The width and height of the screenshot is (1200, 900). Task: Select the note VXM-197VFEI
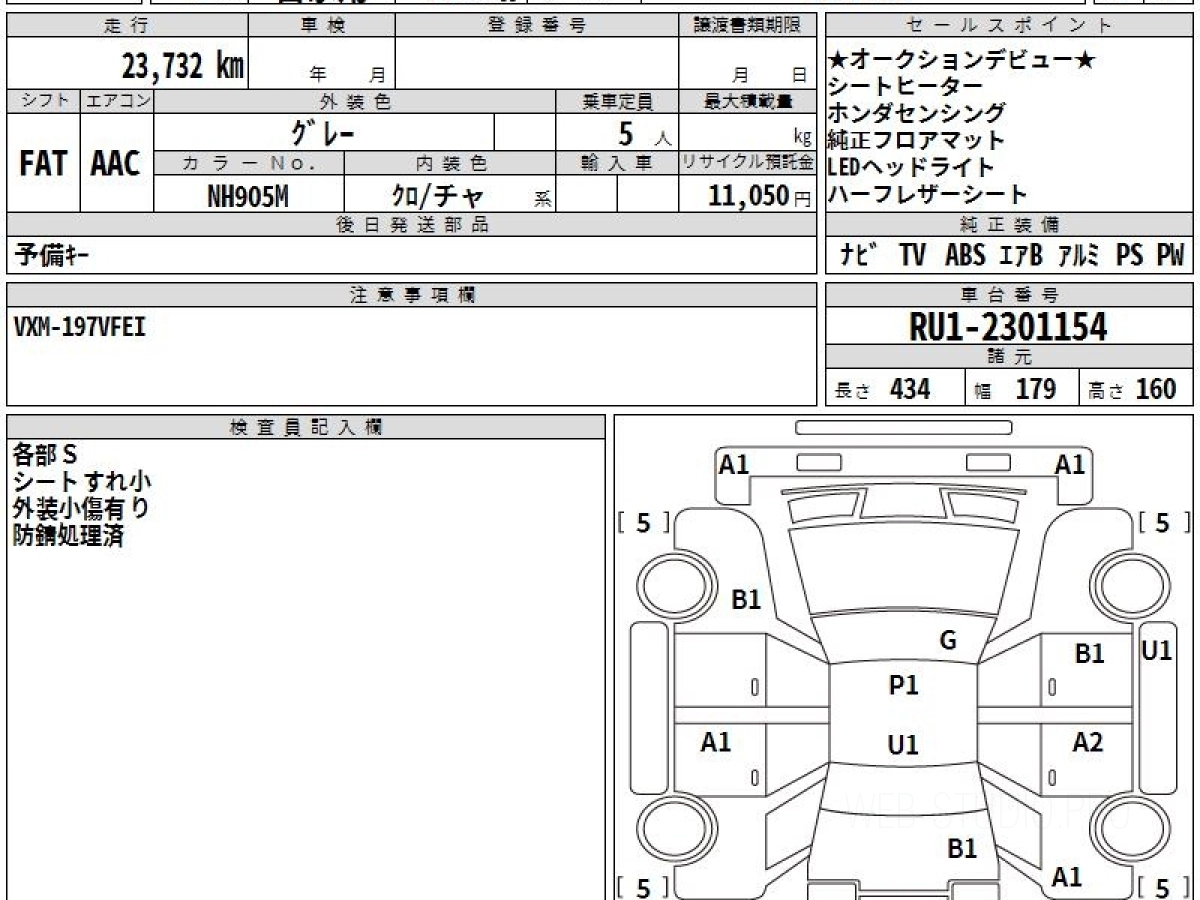tap(79, 326)
